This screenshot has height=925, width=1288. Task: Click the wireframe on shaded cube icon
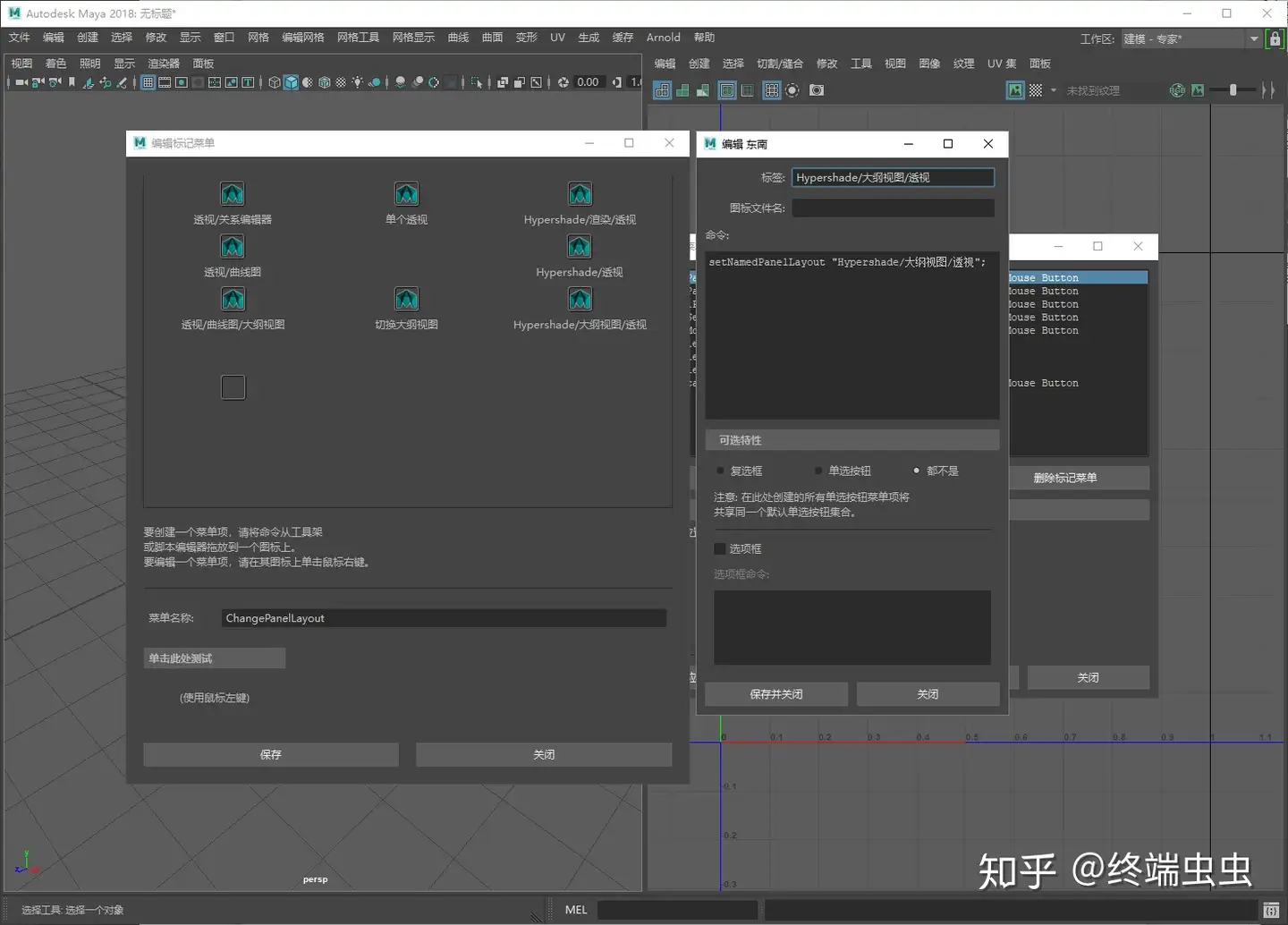coord(324,82)
